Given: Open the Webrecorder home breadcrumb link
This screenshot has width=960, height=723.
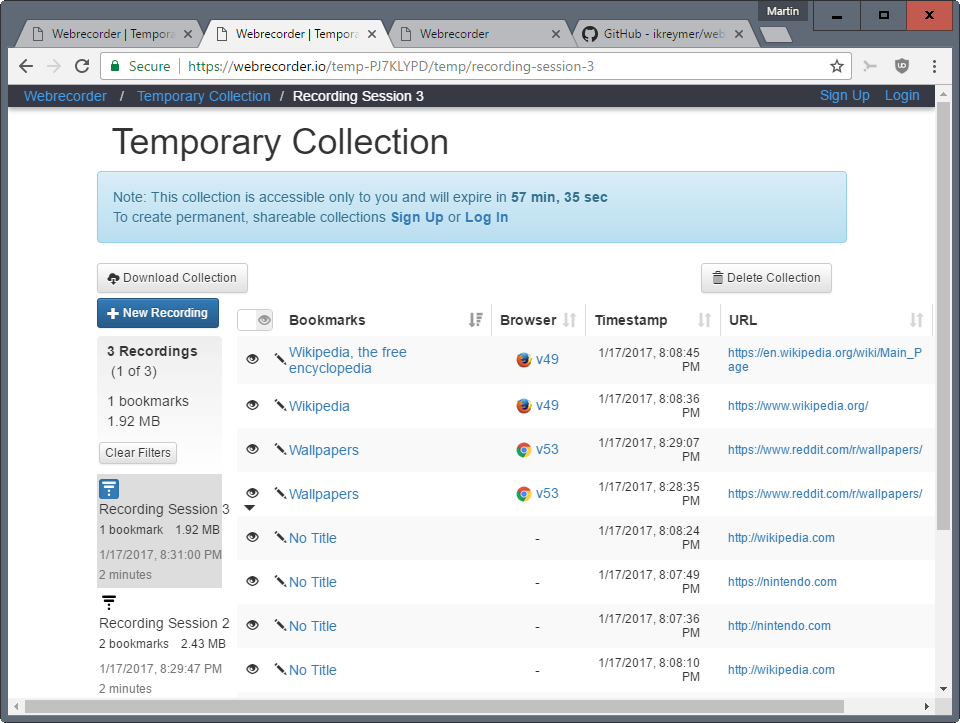Looking at the screenshot, I should tap(66, 96).
